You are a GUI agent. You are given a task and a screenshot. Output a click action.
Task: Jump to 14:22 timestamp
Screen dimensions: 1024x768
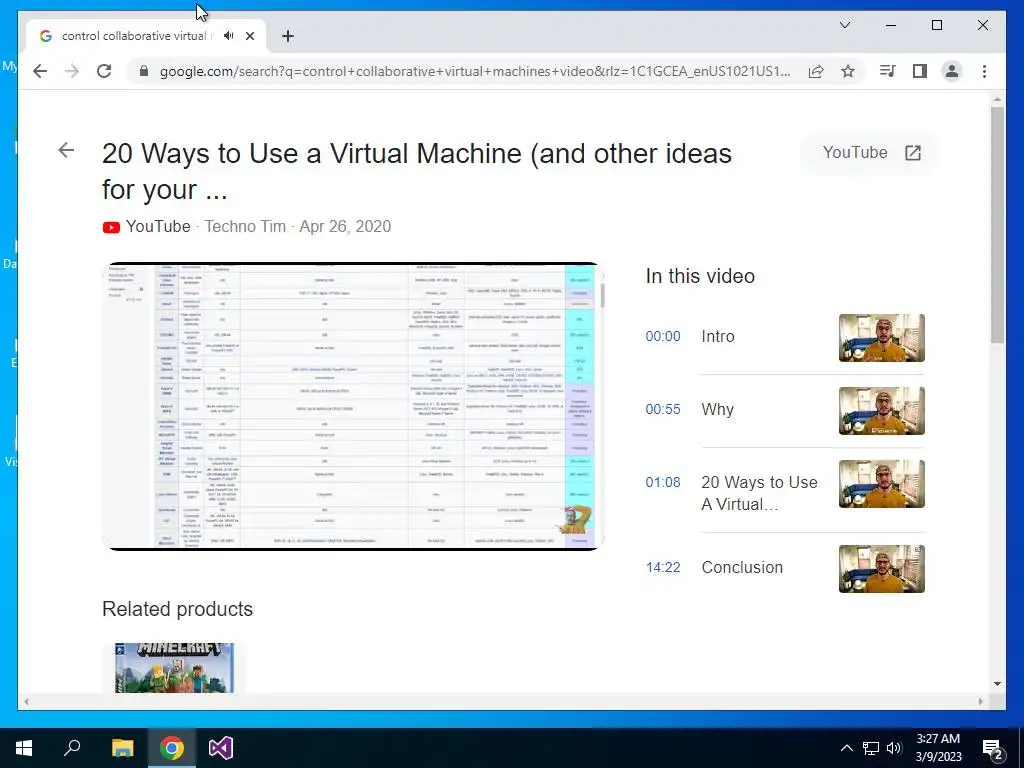click(663, 568)
